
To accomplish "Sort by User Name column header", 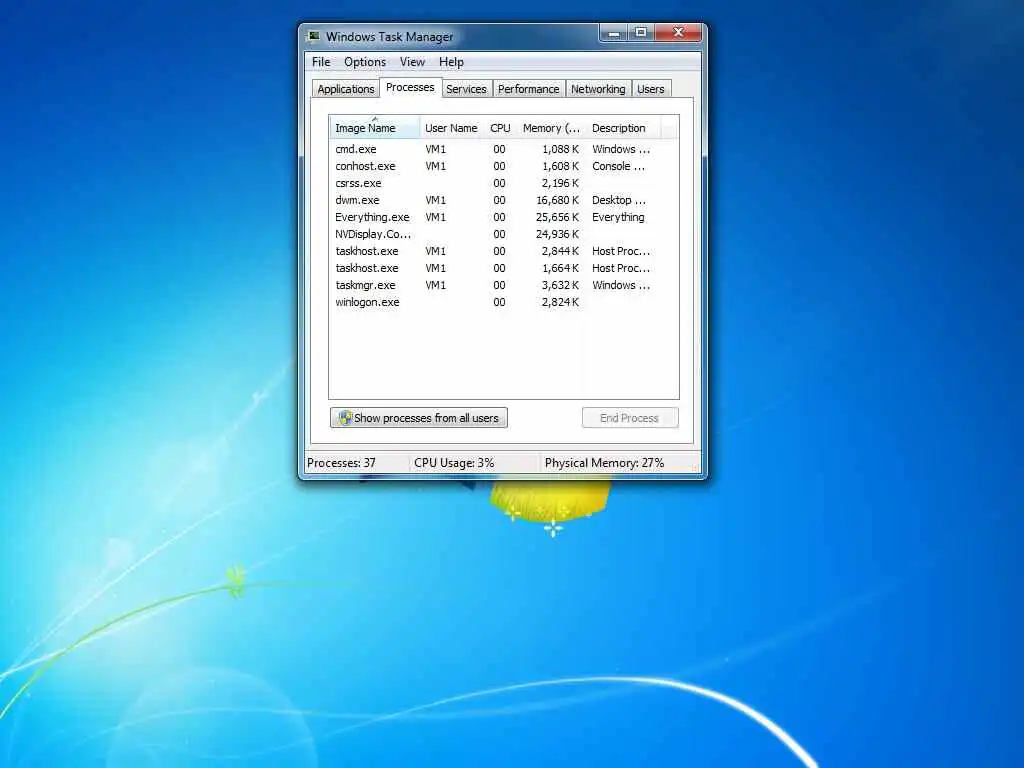I will pyautogui.click(x=451, y=128).
